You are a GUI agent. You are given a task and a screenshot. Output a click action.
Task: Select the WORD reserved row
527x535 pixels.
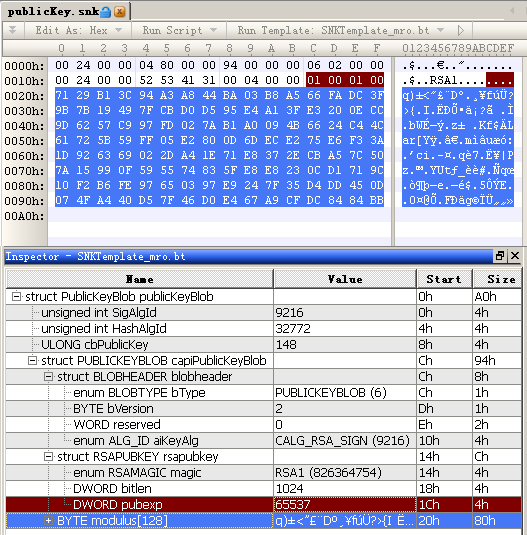(263, 424)
